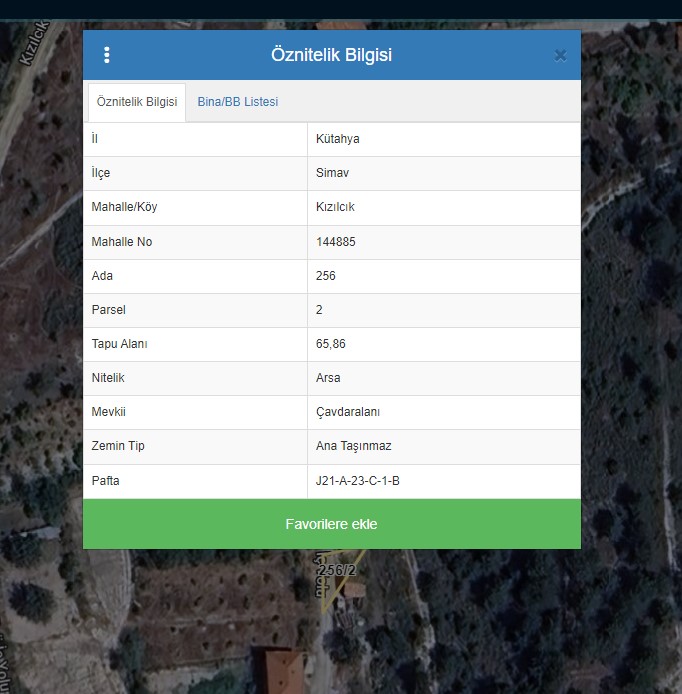
Task: Click the Parsel row value 2
Action: pos(319,310)
